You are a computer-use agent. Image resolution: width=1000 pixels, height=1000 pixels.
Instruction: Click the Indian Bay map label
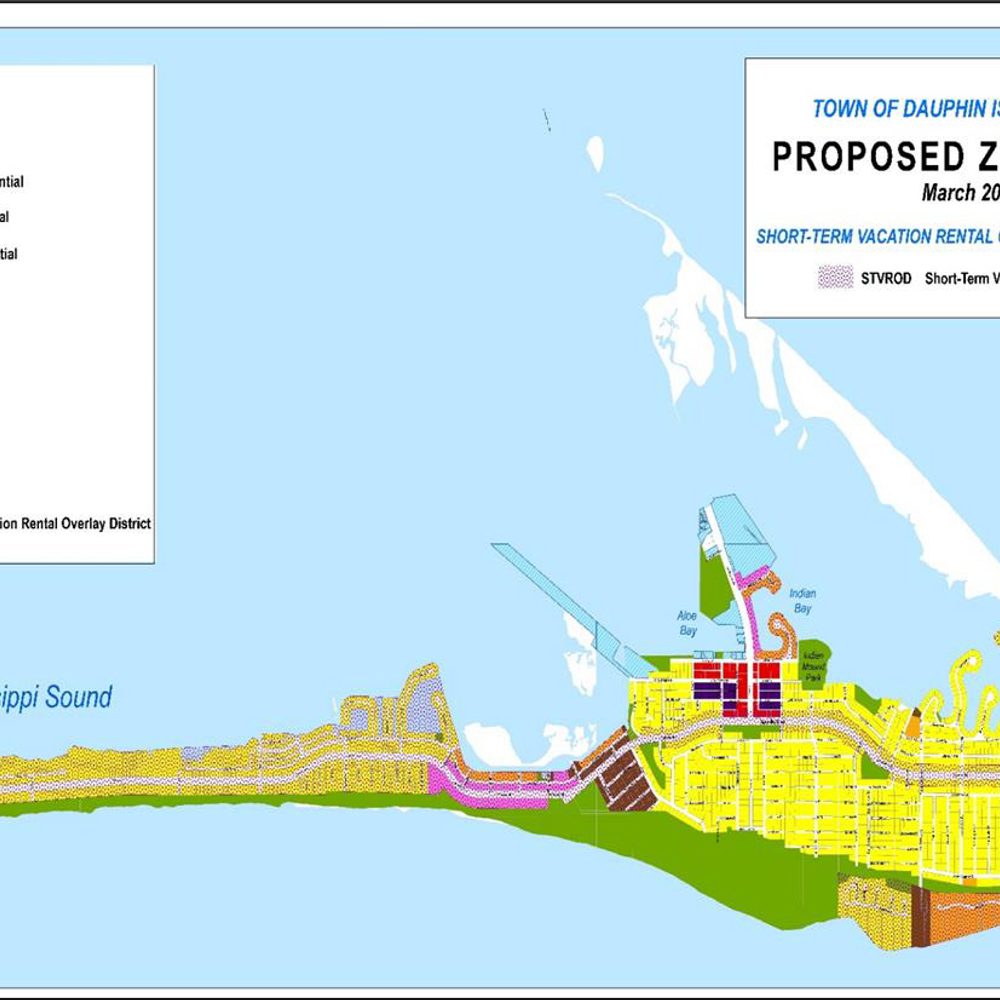point(802,601)
